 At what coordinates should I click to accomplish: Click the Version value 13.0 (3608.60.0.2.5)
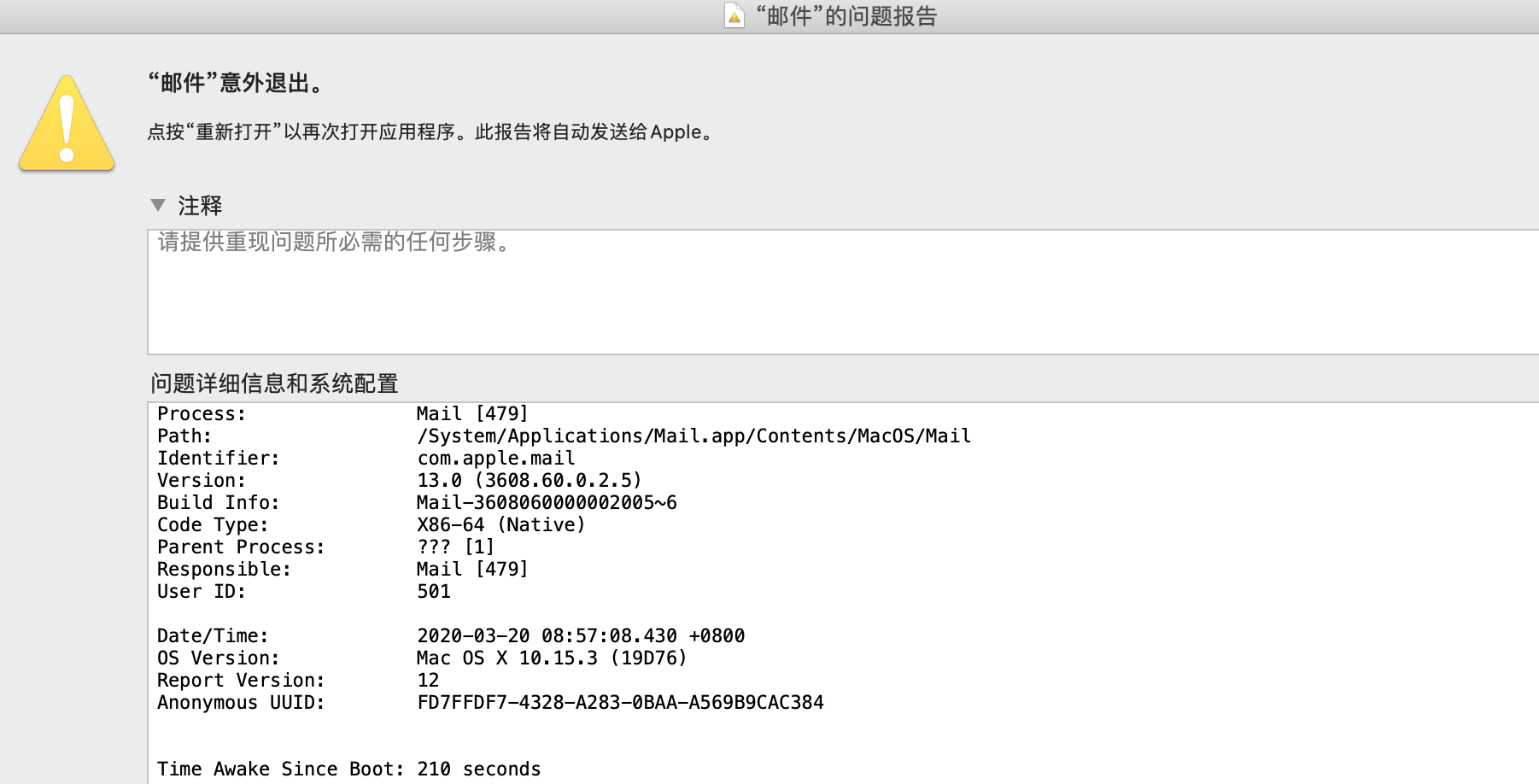(530, 480)
